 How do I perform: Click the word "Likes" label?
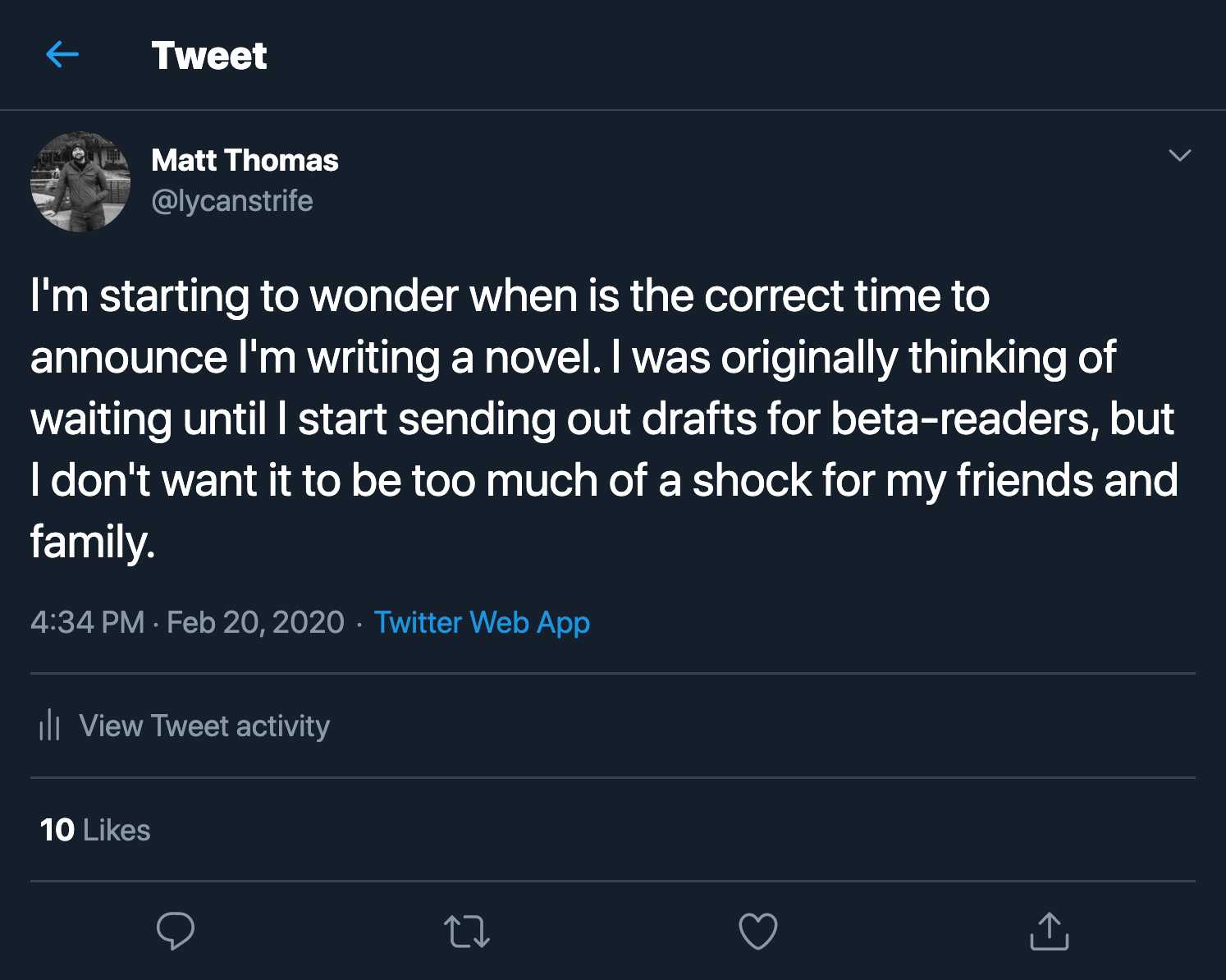117,830
